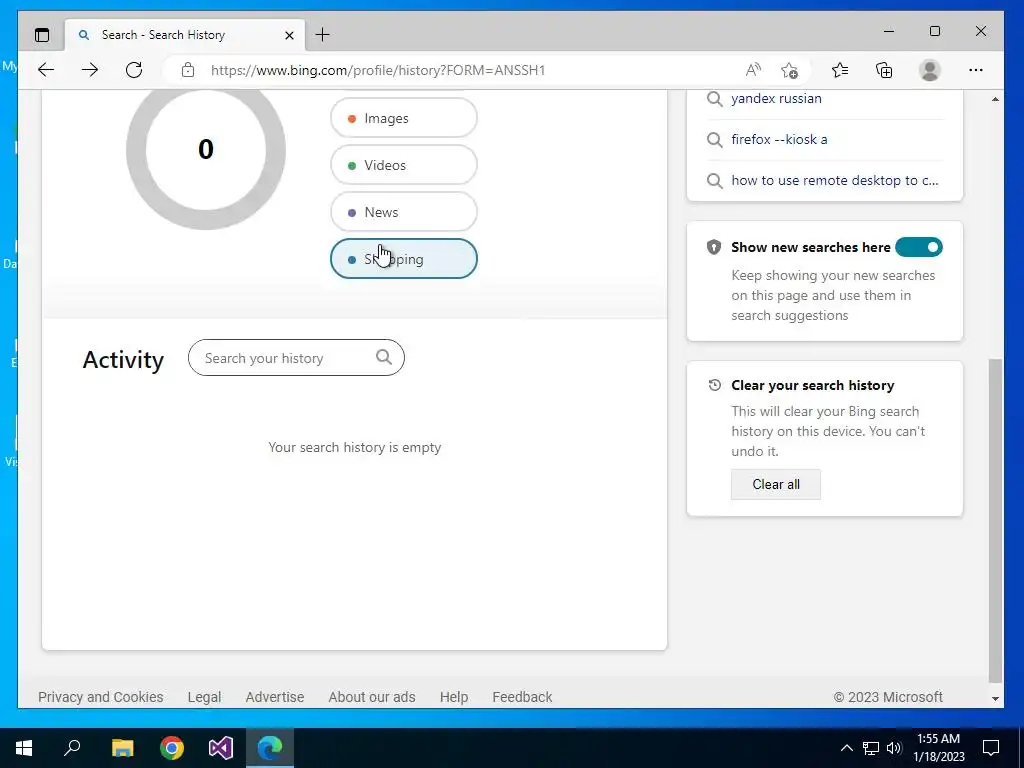
Task: Open Visual Studio from taskbar
Action: coord(221,748)
